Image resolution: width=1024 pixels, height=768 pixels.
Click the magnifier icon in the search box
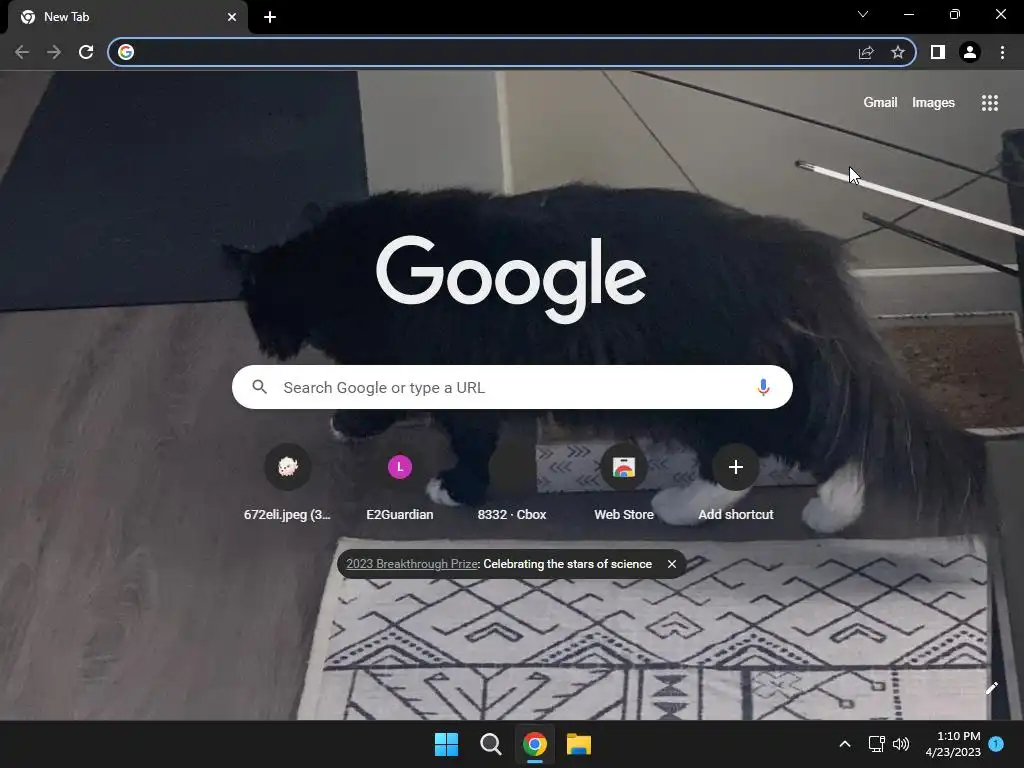259,387
